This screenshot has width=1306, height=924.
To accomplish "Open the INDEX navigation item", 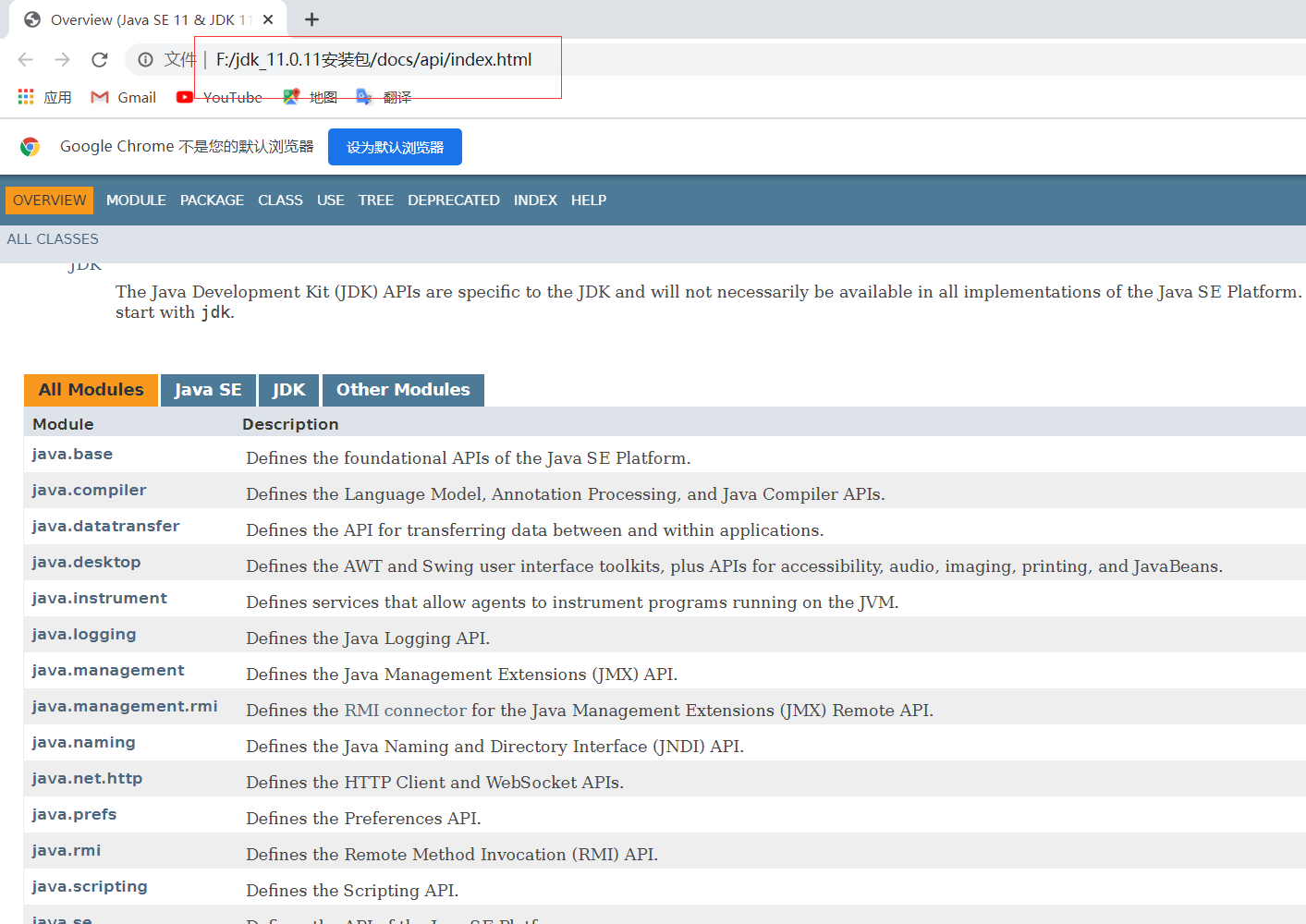I will (x=535, y=200).
